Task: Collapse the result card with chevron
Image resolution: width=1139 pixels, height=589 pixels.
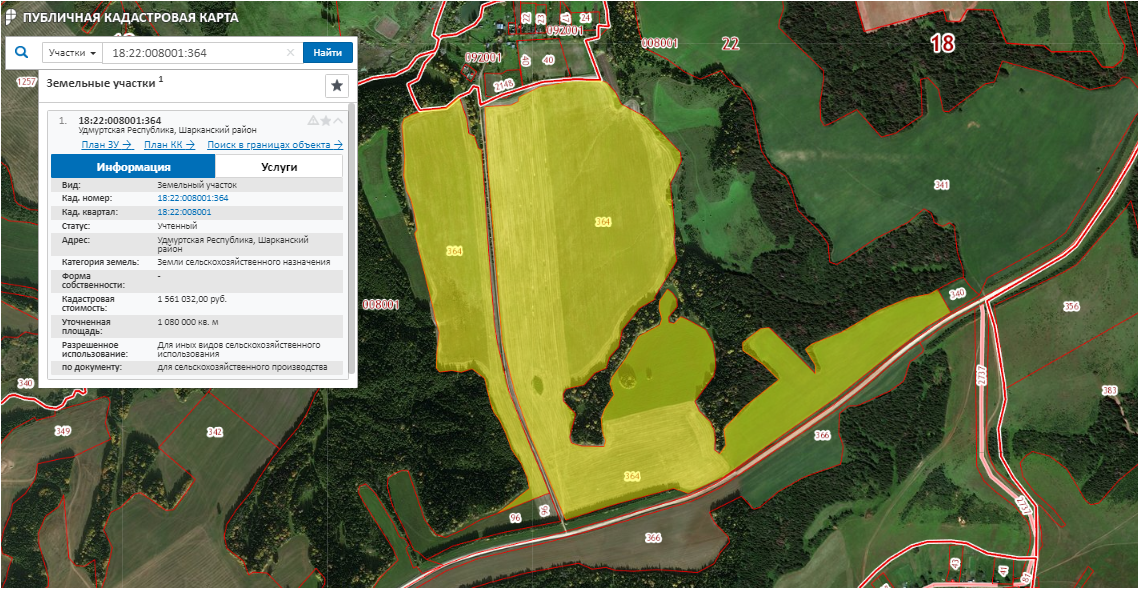Action: 338,121
